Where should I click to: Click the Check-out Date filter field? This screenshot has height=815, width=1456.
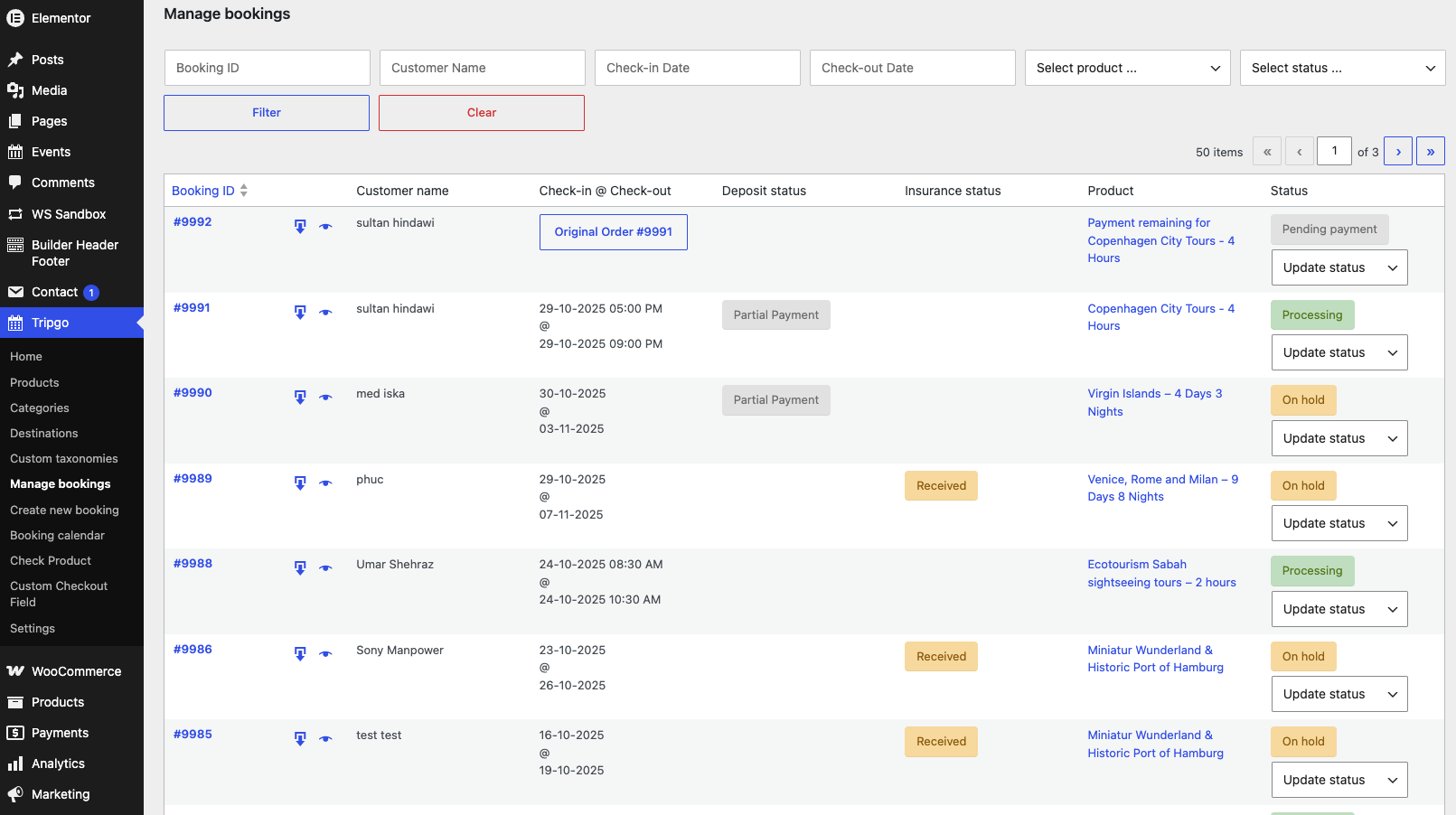(x=913, y=68)
